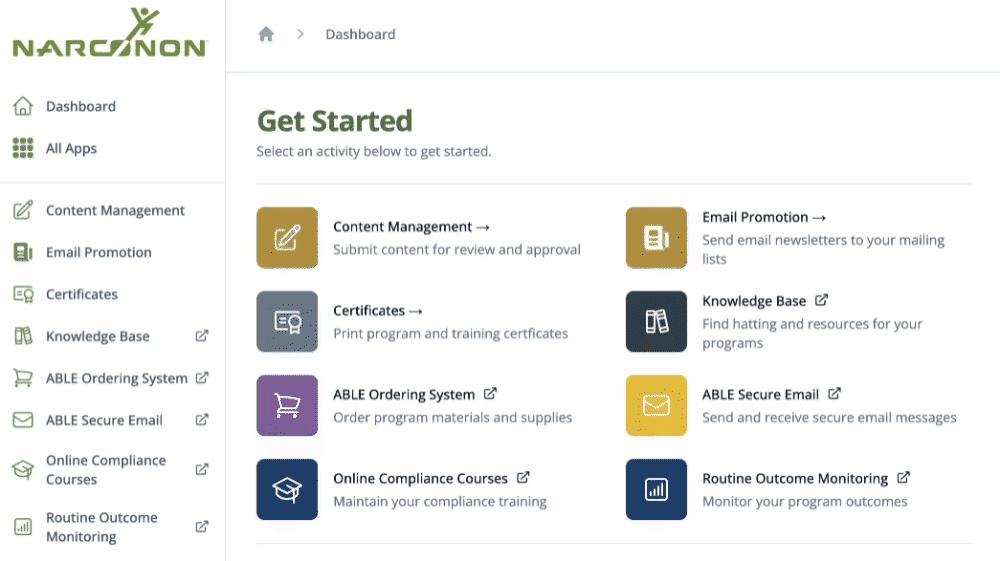Click 'Maintain your compliance training' description
The image size is (1000, 561).
point(440,502)
